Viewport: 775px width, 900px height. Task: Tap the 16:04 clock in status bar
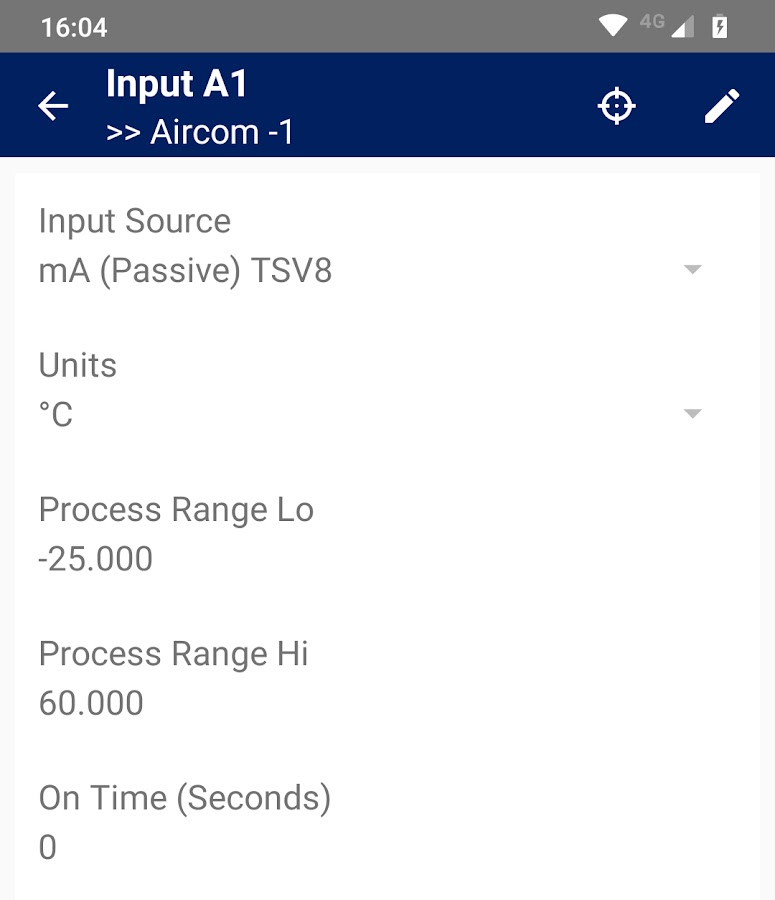point(74,27)
